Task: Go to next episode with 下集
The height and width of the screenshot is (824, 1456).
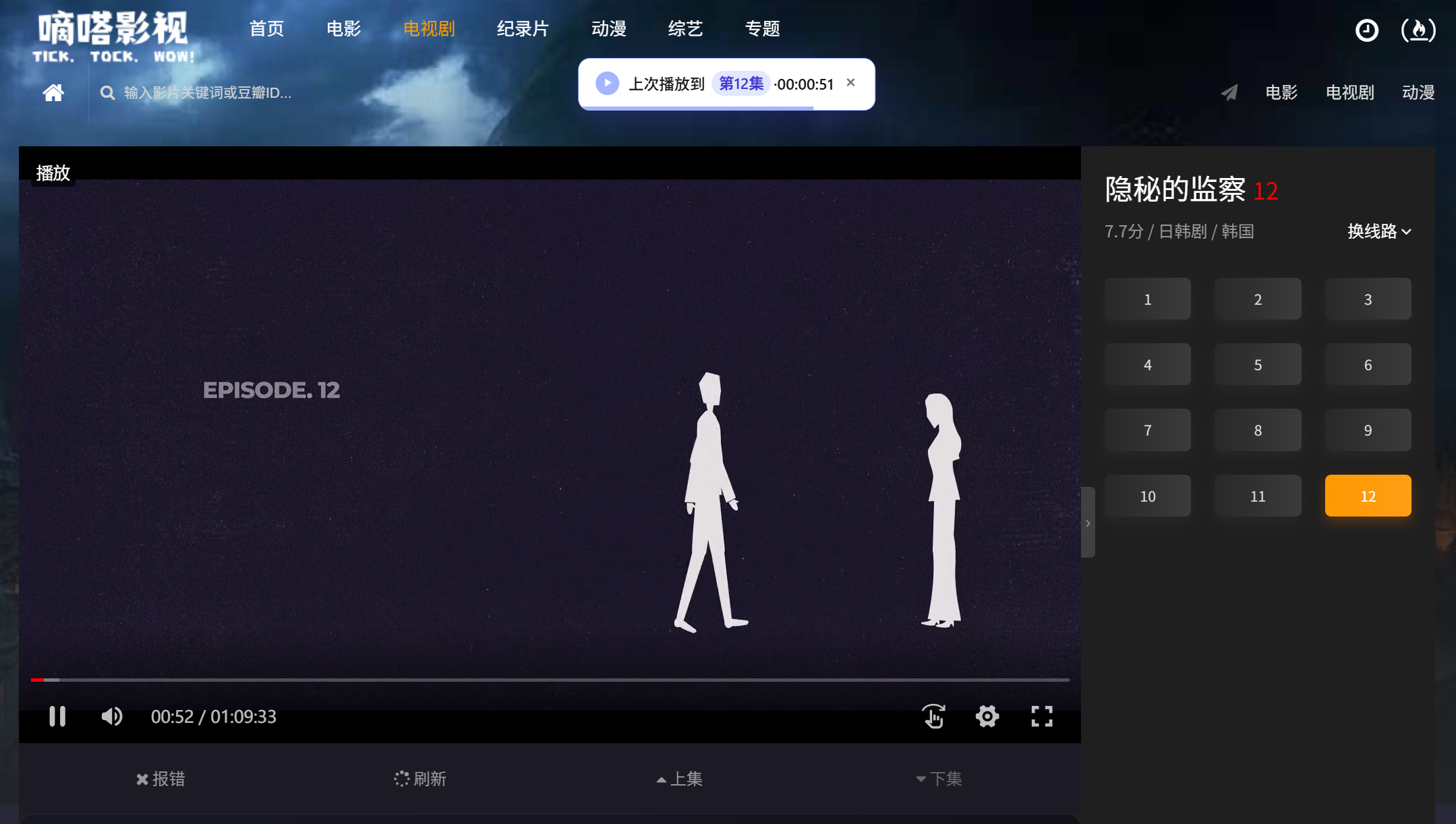Action: [939, 779]
